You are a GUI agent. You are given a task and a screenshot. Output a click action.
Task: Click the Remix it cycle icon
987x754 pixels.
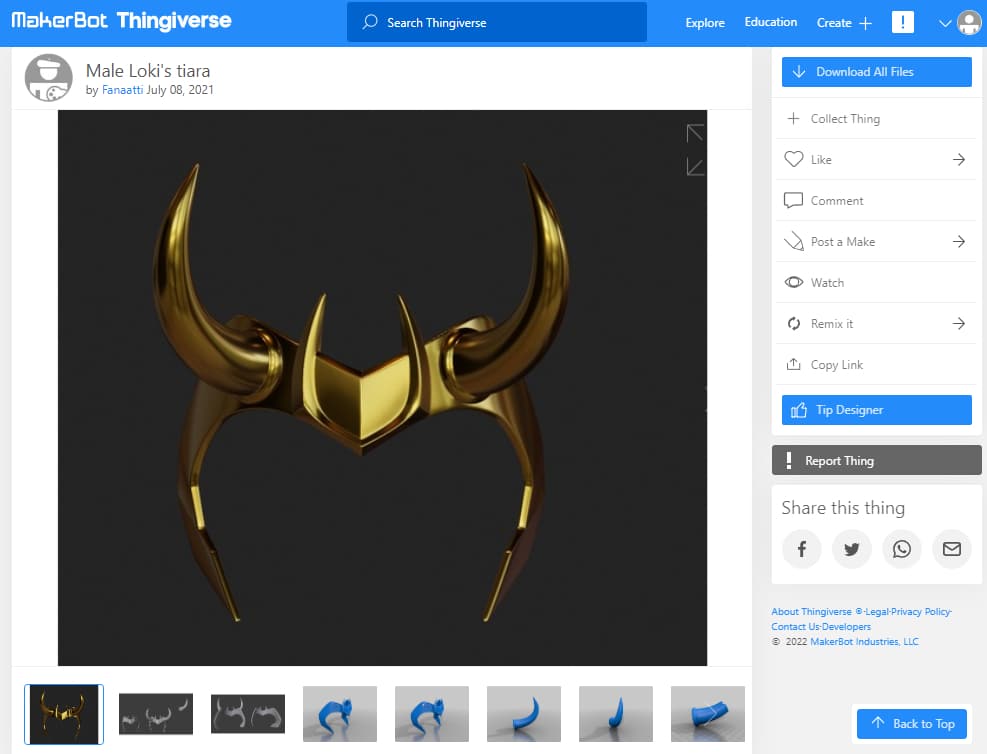pyautogui.click(x=794, y=324)
